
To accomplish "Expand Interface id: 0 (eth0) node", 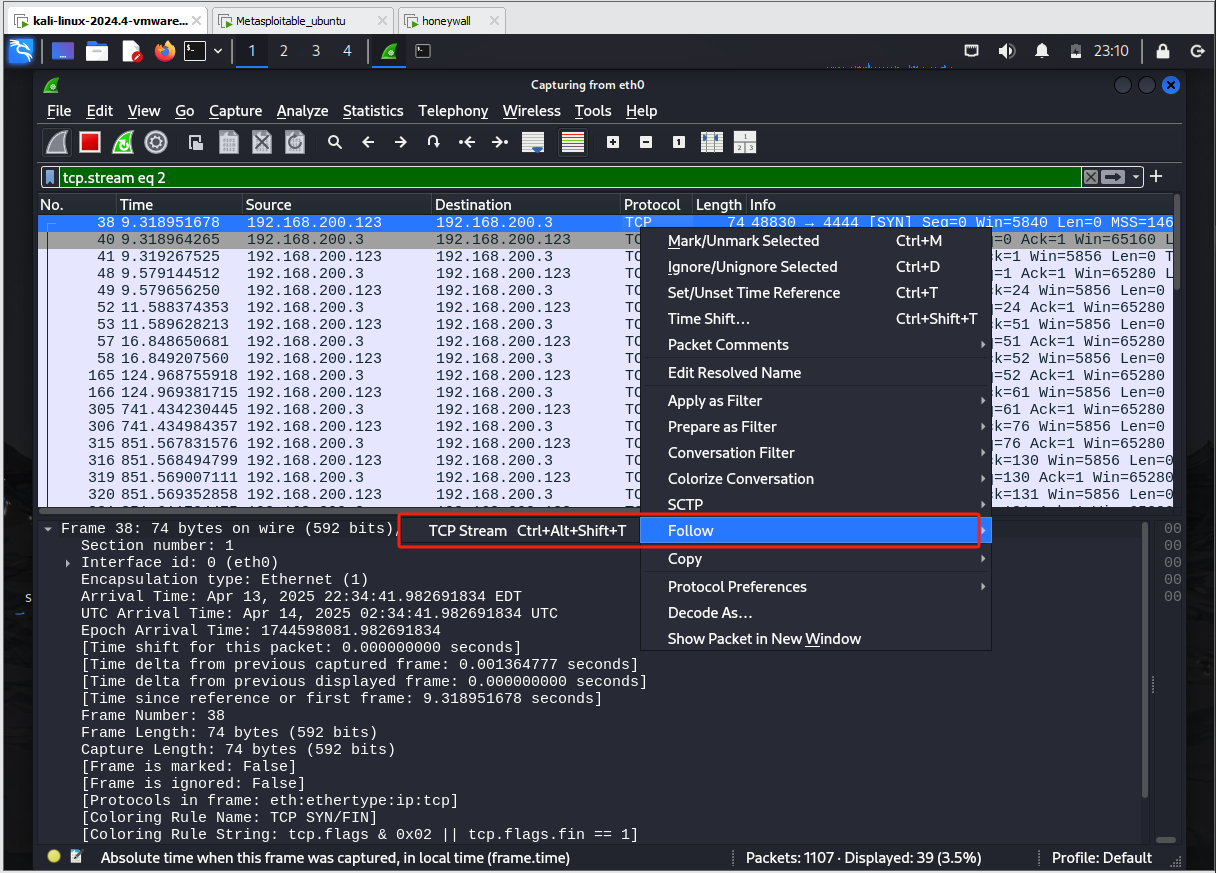I will pyautogui.click(x=68, y=563).
